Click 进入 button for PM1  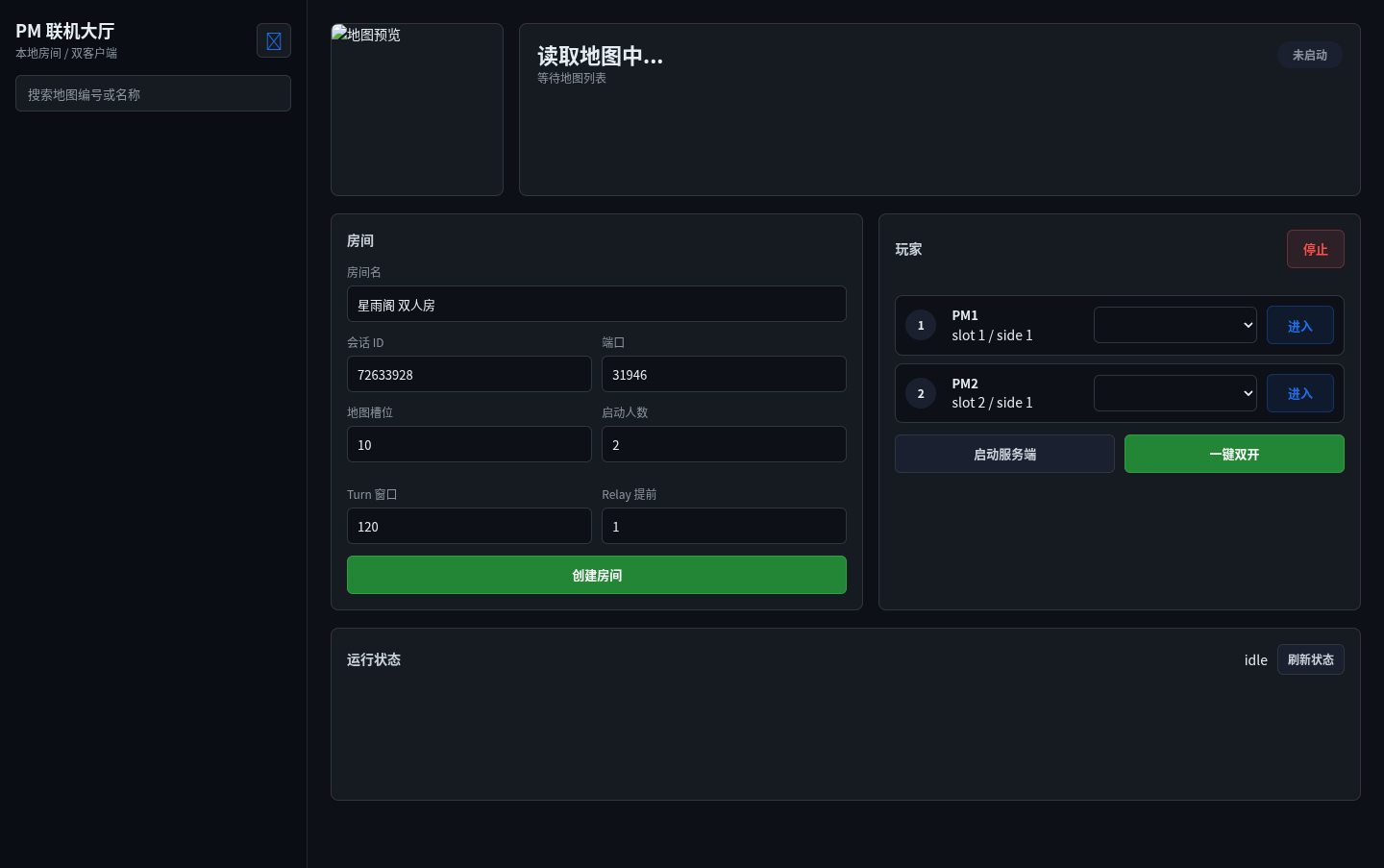tap(1299, 325)
